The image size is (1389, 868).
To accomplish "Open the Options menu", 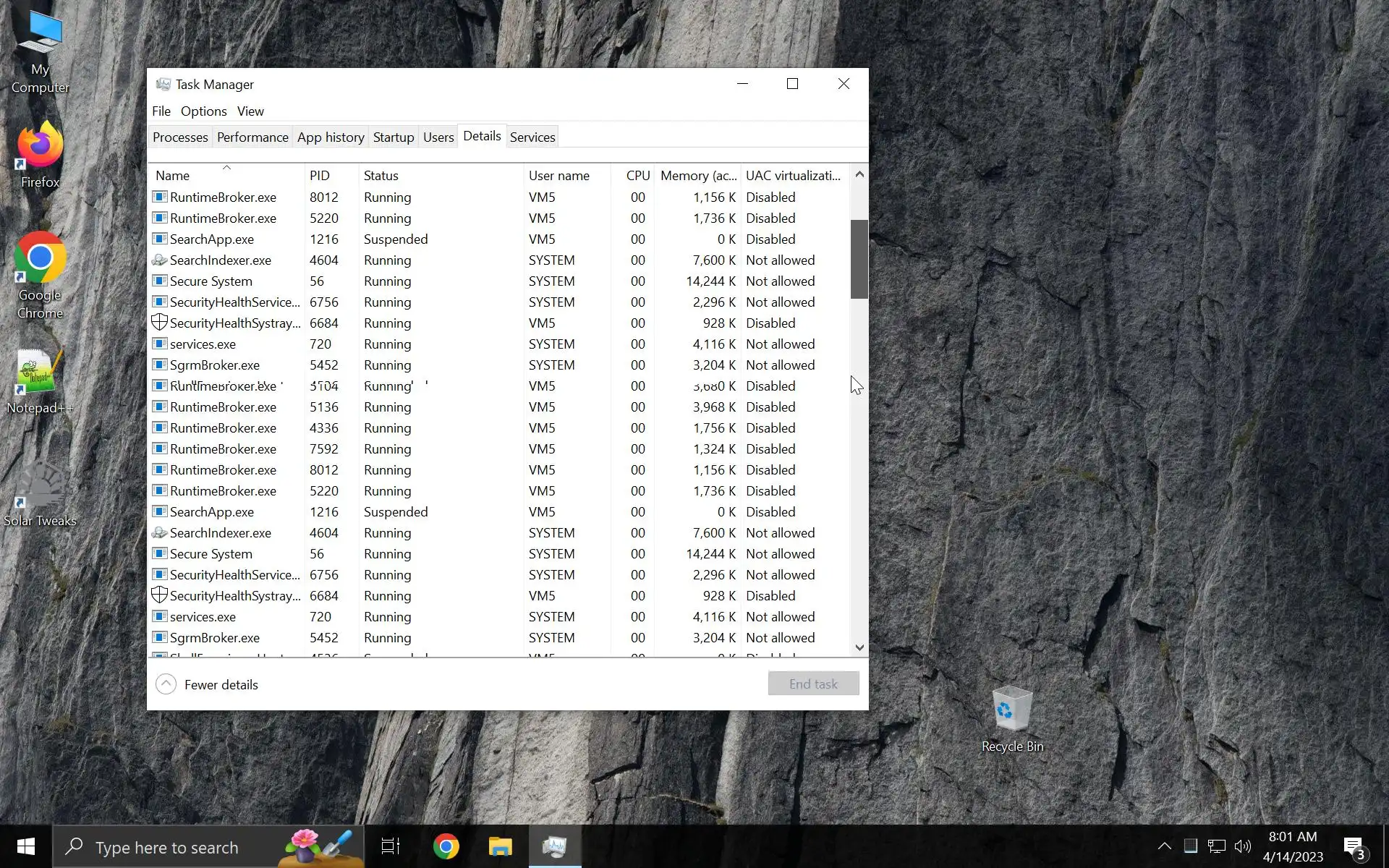I will pyautogui.click(x=203, y=111).
